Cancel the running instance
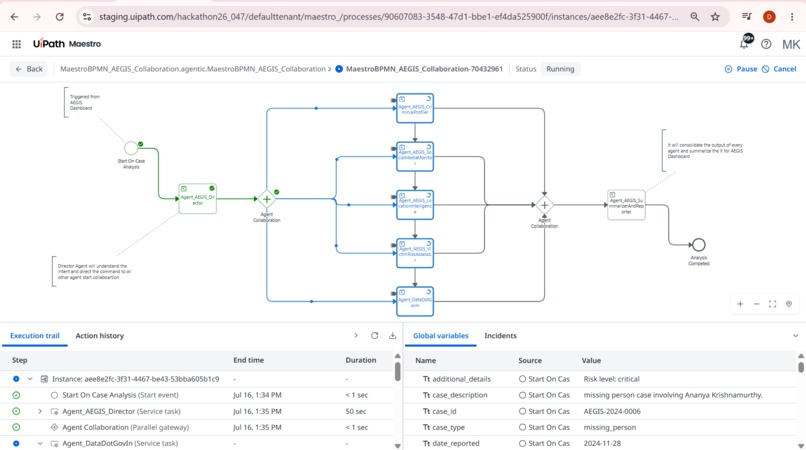806x450 pixels. point(779,69)
